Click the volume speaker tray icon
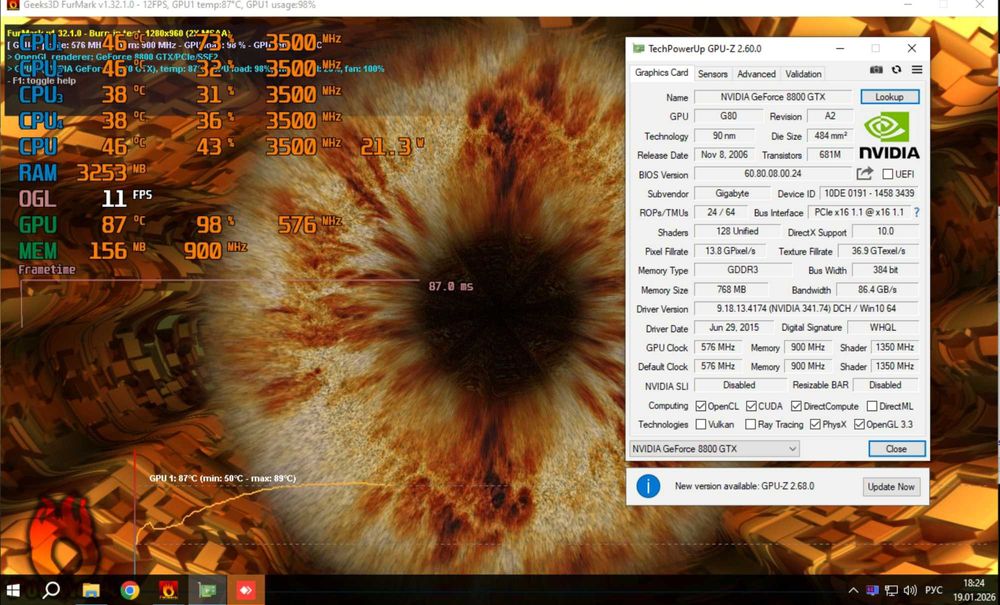This screenshot has height=605, width=1000. (910, 590)
